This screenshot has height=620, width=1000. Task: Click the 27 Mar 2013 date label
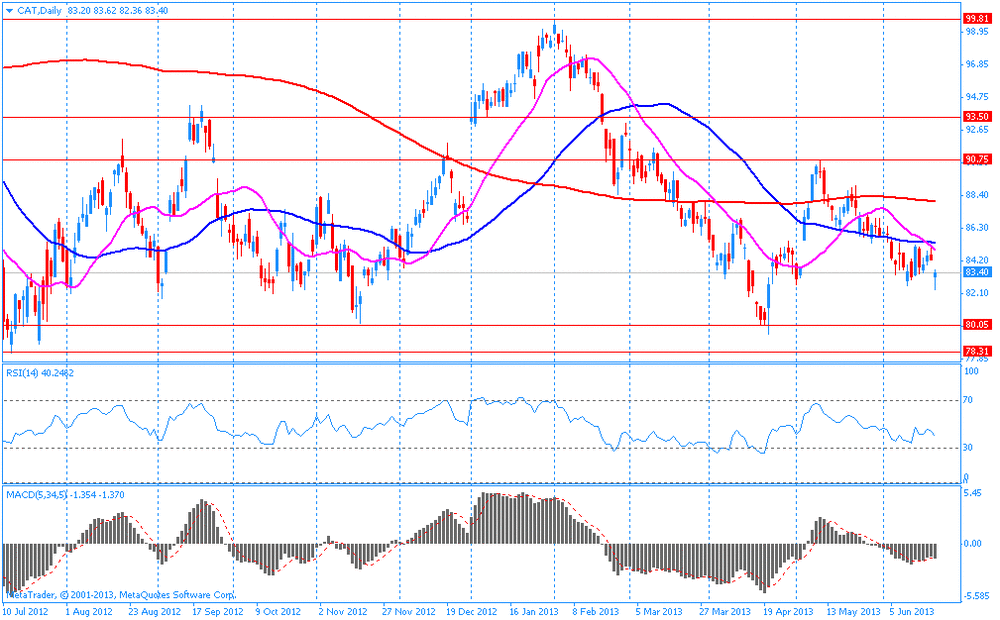[x=724, y=612]
